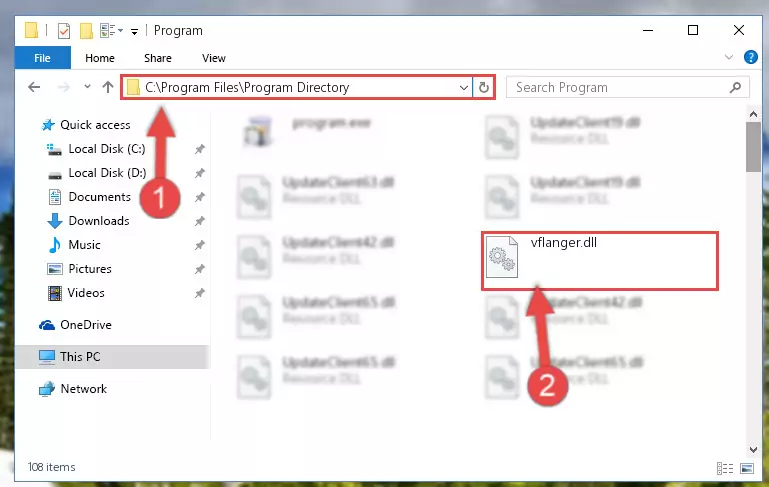769x487 pixels.
Task: Click the OneDrive cloud icon
Action: pos(47,325)
